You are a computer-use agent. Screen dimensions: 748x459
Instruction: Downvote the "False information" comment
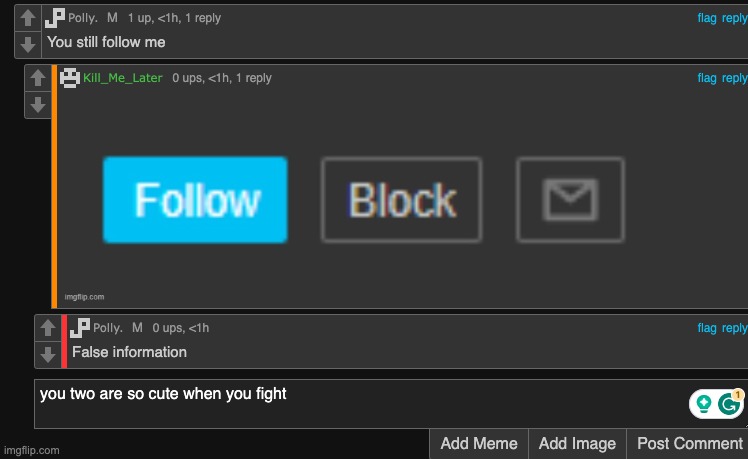pos(48,355)
